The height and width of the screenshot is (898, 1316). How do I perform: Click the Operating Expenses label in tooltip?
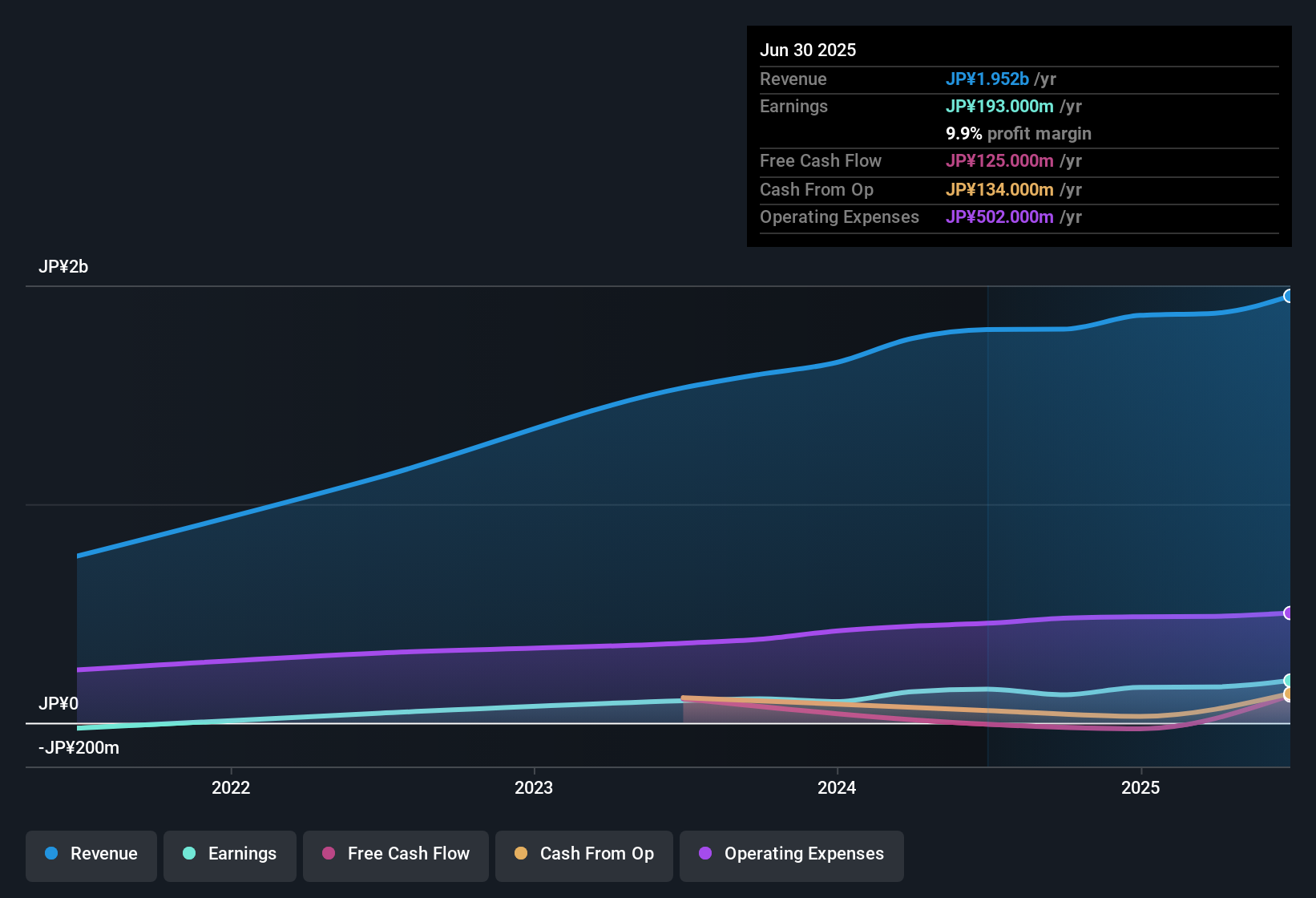pos(839,216)
